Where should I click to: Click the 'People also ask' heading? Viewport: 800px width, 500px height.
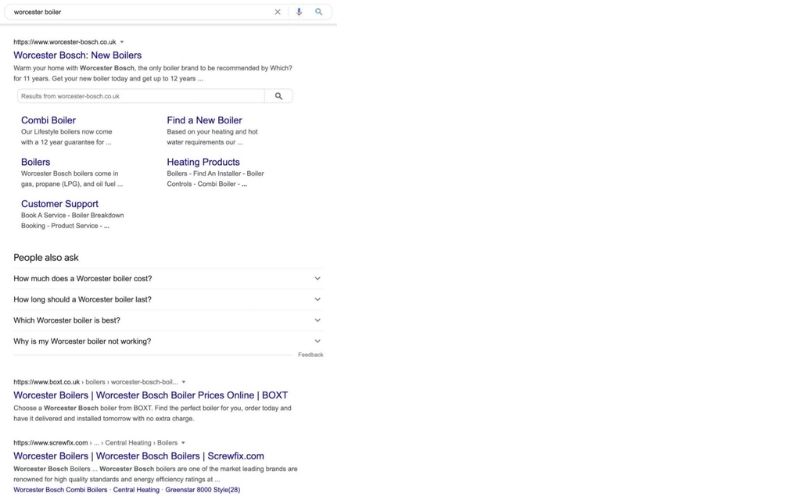[46, 258]
